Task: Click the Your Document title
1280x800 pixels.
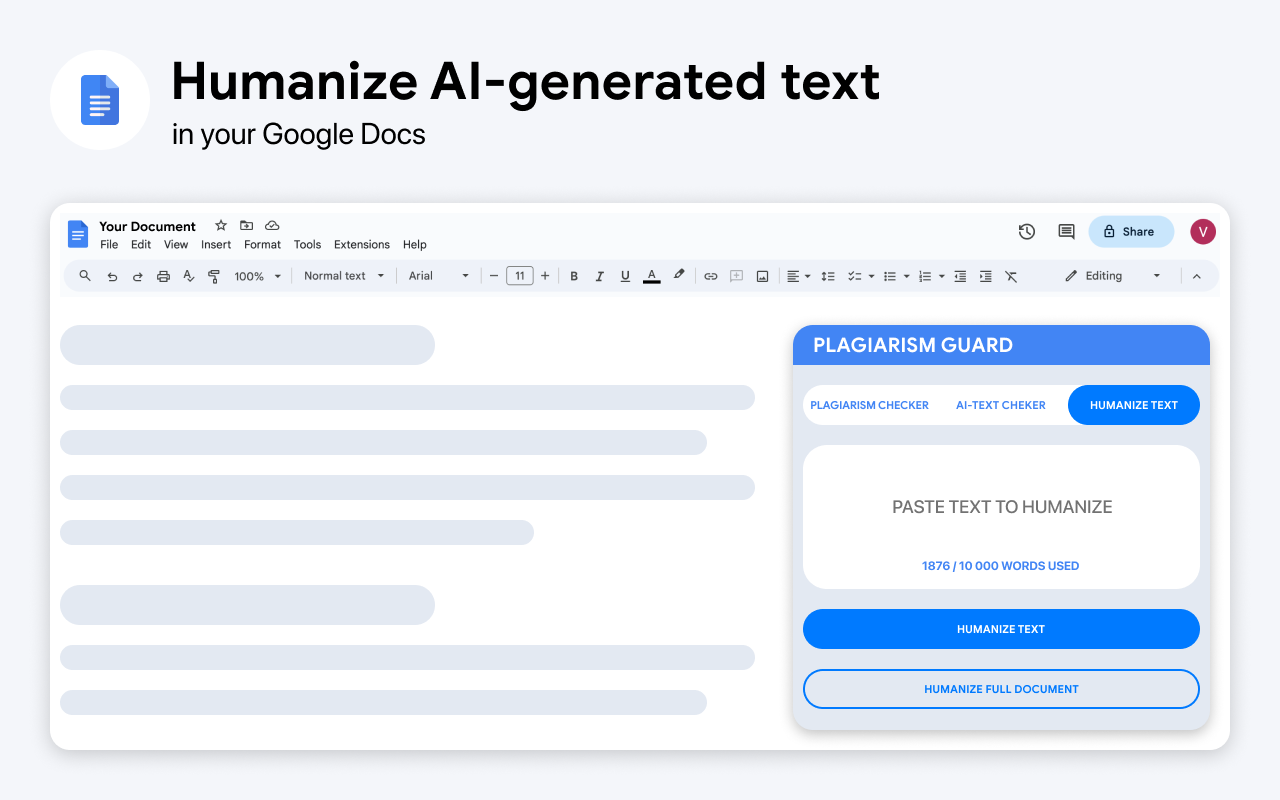Action: 148,226
